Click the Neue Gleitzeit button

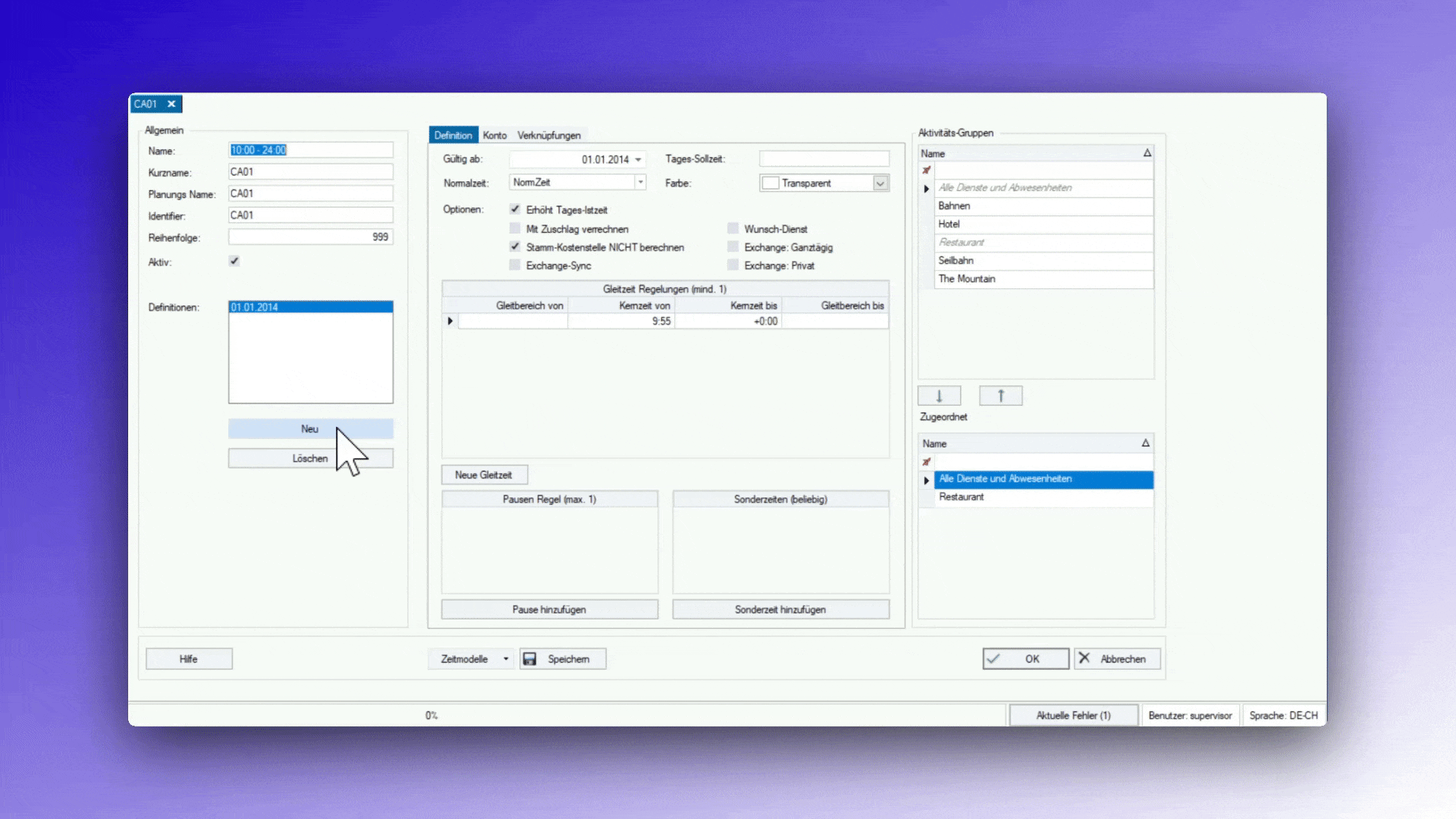tap(484, 475)
